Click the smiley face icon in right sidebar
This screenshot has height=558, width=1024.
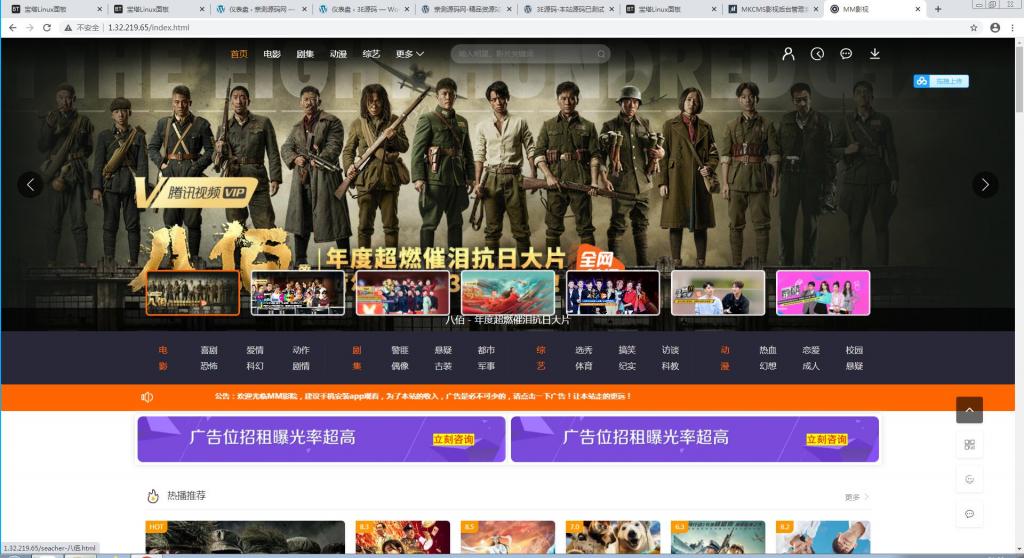point(969,479)
